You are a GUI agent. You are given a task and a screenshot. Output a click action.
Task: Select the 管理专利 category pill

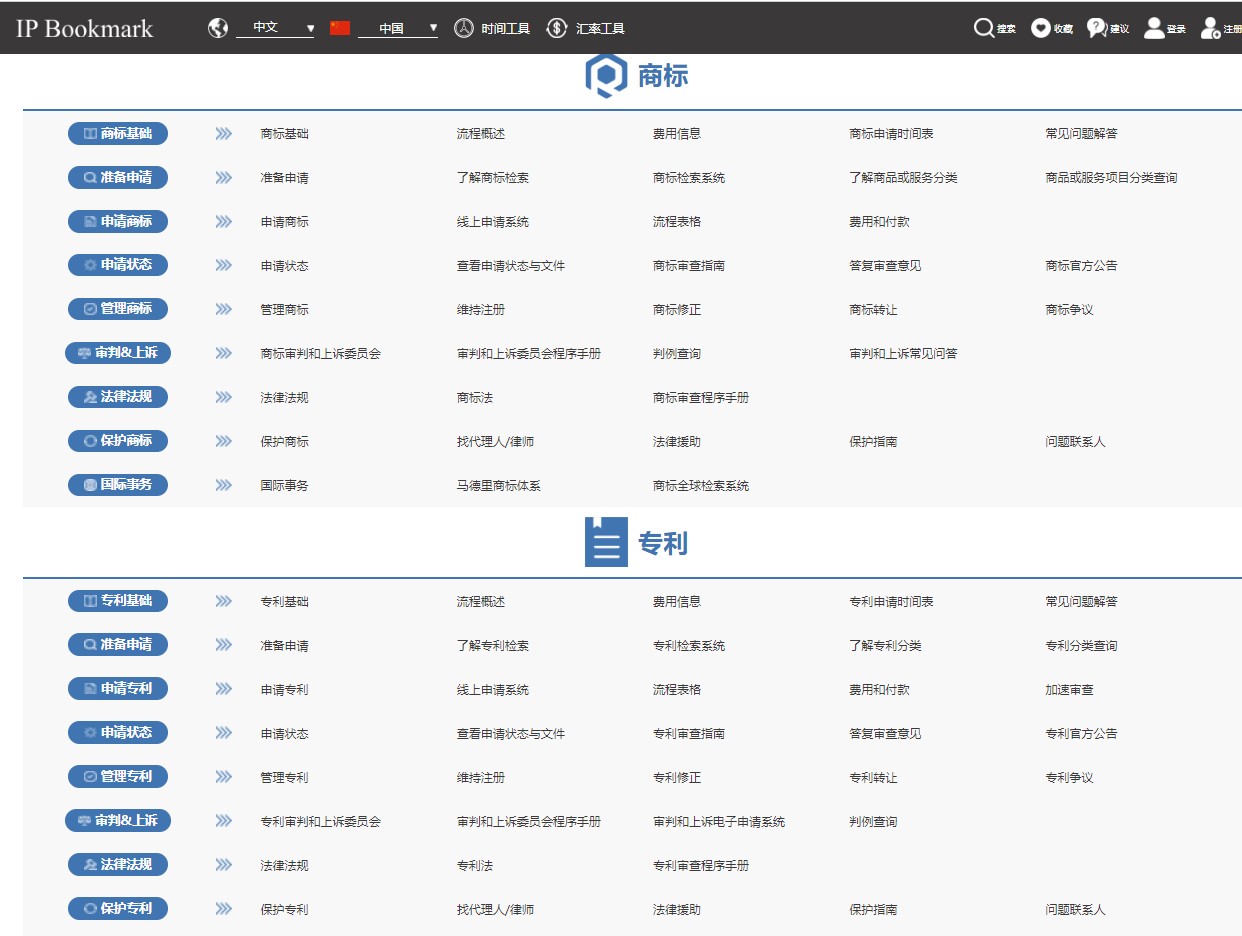[x=118, y=777]
